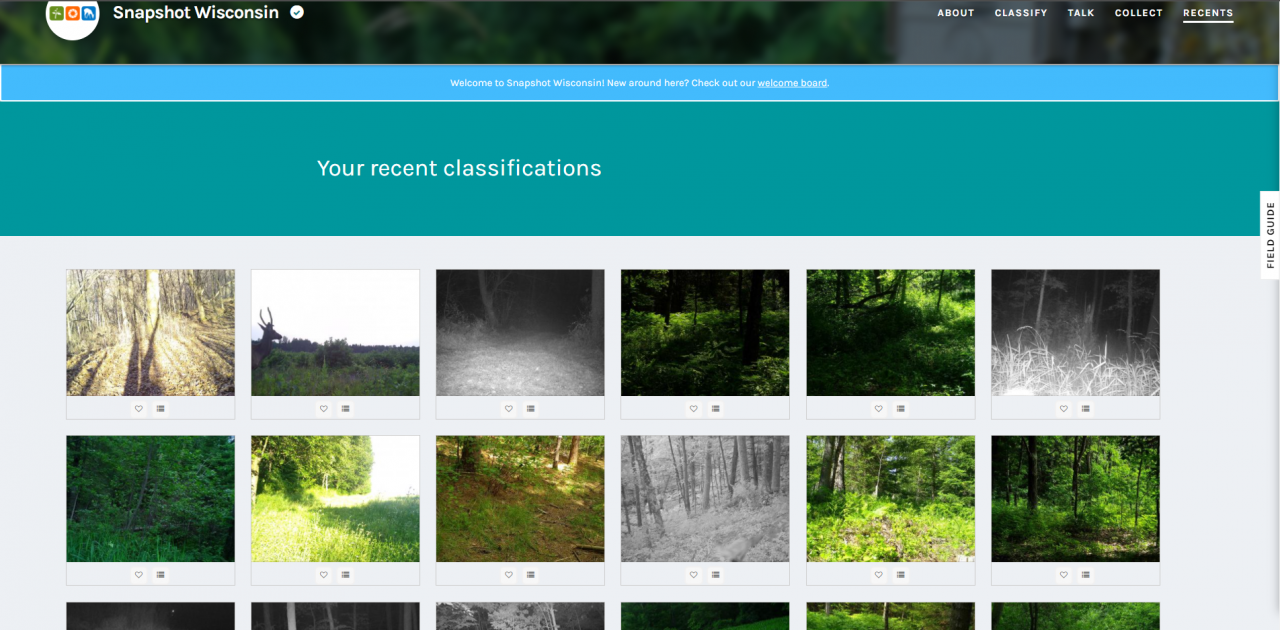View the night thumbnail with tall white grass

click(1076, 332)
